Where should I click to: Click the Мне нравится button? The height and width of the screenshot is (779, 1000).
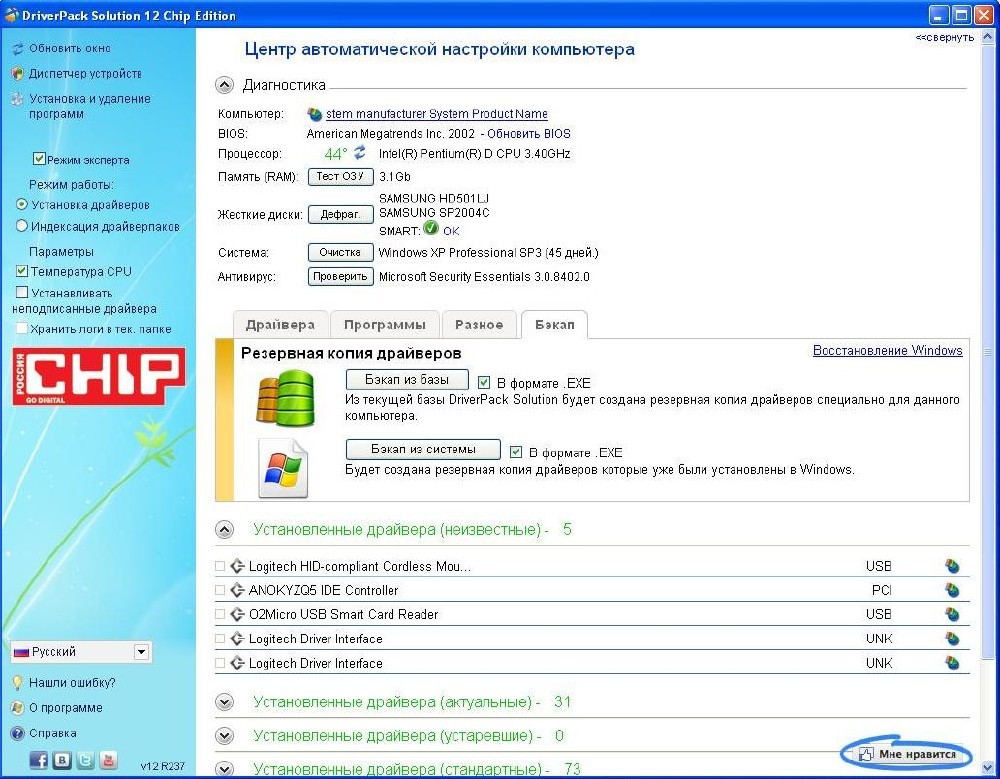[x=906, y=754]
